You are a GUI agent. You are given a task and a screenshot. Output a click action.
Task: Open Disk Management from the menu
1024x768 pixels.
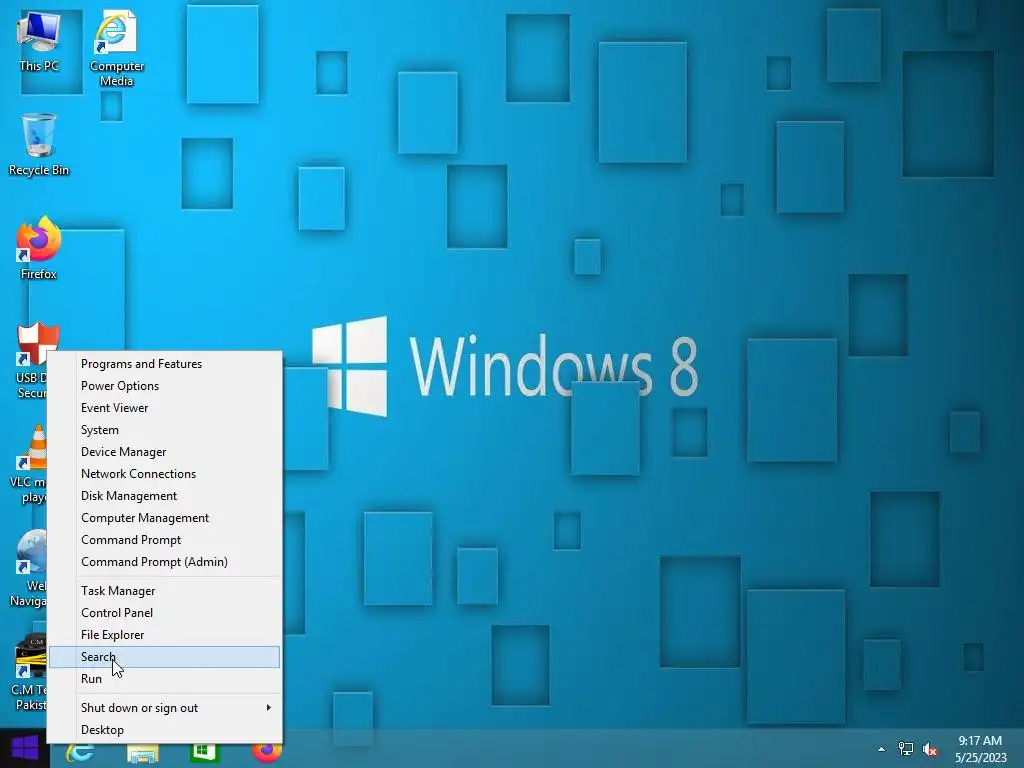[x=165, y=496]
